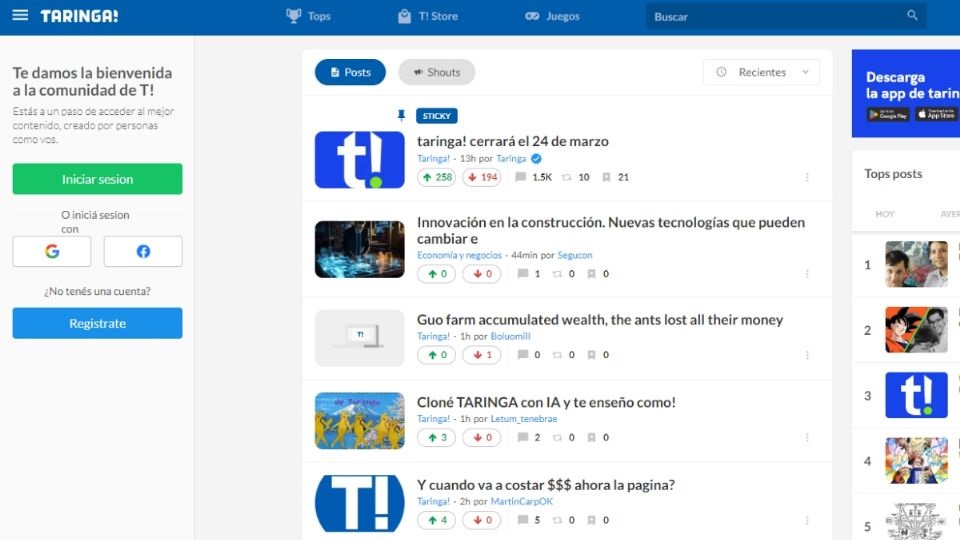Open options menu of 'Guo farm' post
The image size is (960, 540).
tap(807, 354)
